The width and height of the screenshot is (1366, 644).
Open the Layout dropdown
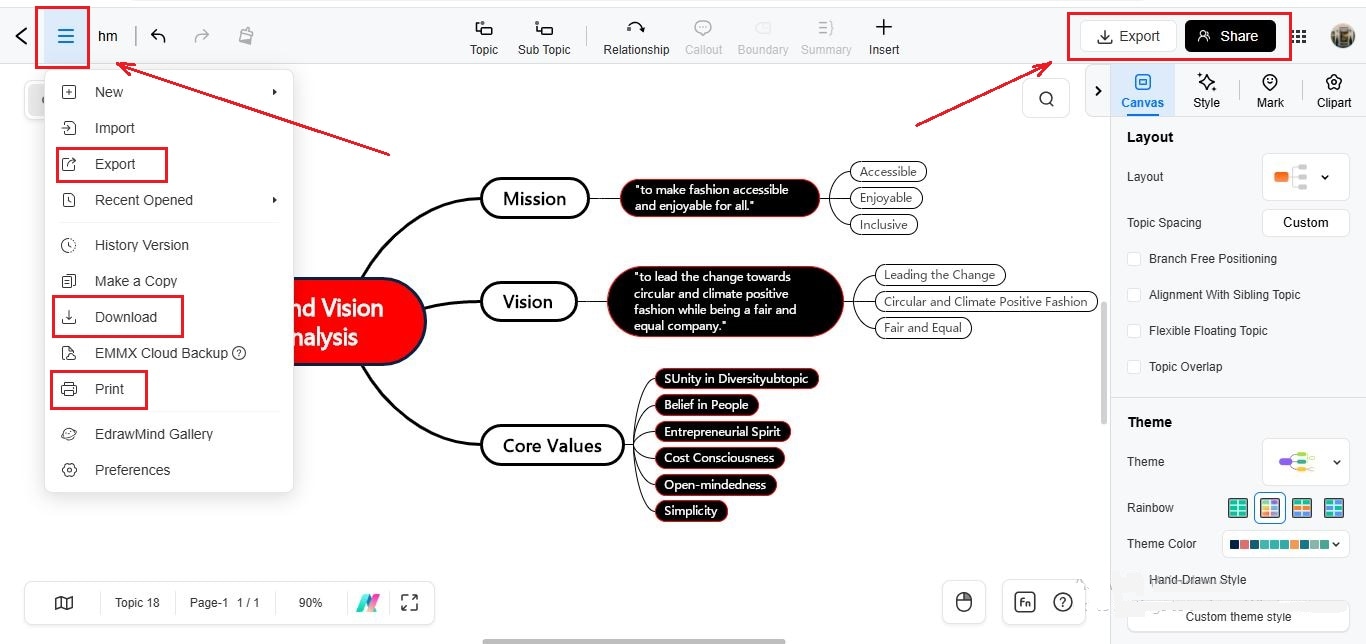[1305, 177]
